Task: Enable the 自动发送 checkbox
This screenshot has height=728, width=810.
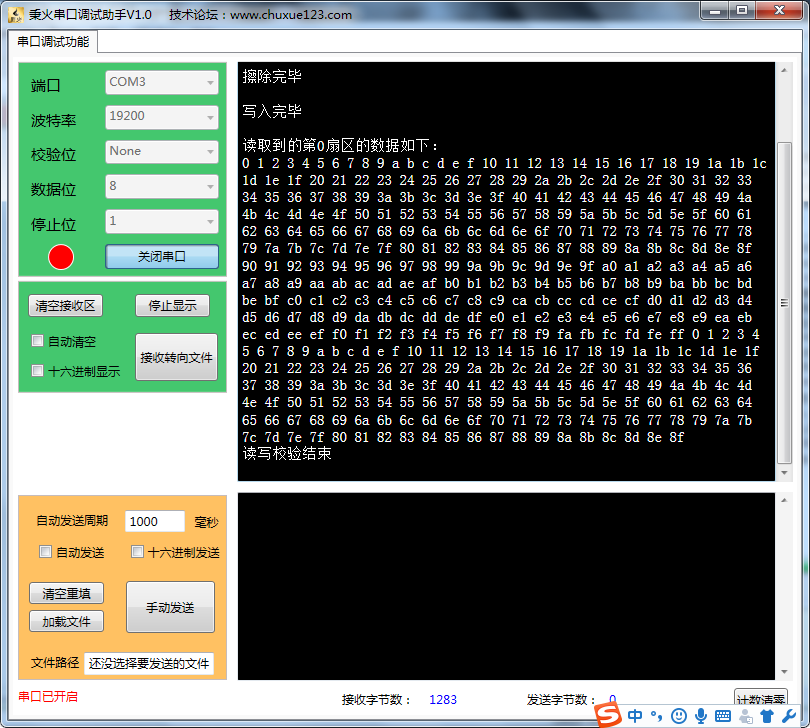Action: pyautogui.click(x=45, y=551)
